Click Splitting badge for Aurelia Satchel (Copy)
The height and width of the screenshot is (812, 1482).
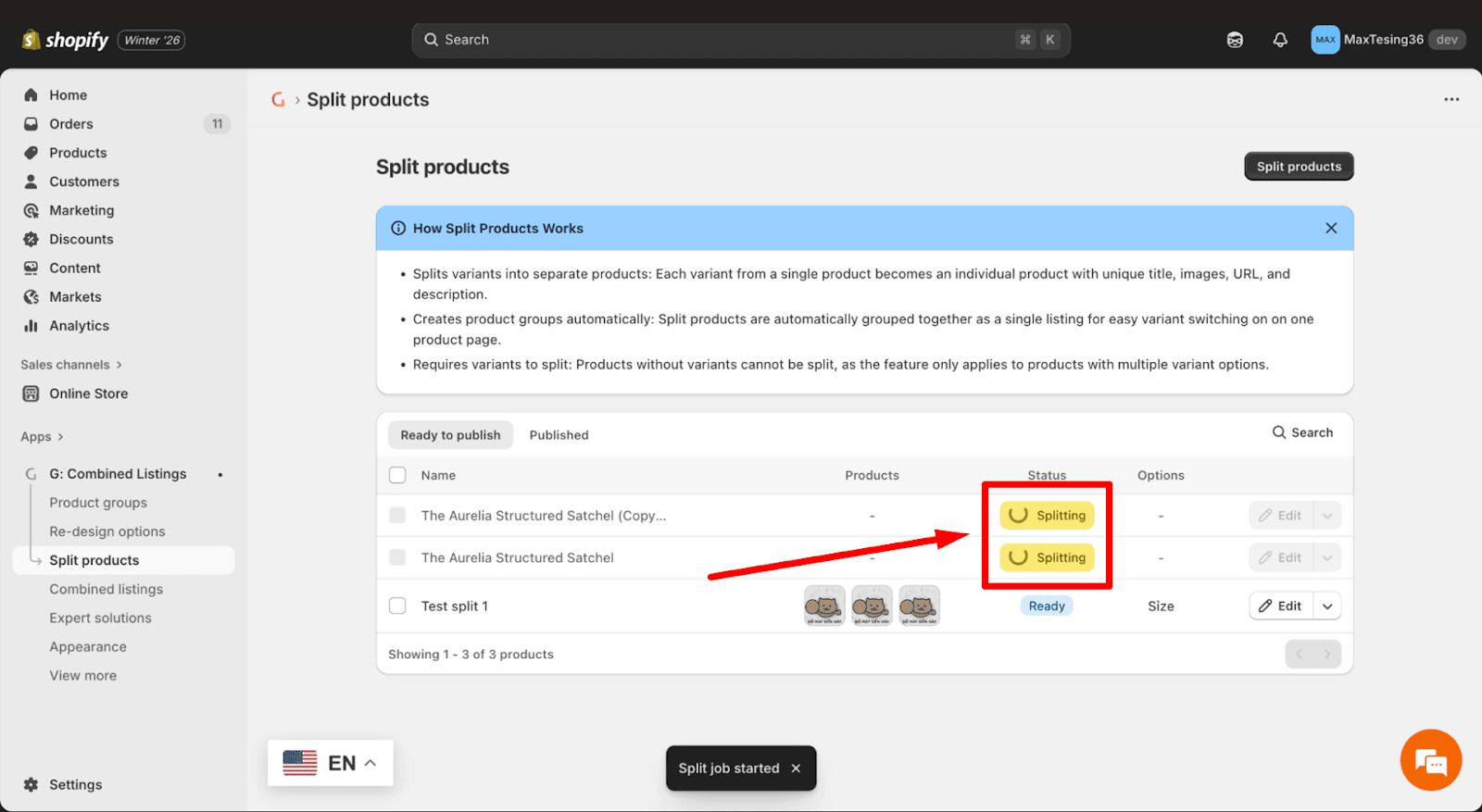coord(1047,515)
